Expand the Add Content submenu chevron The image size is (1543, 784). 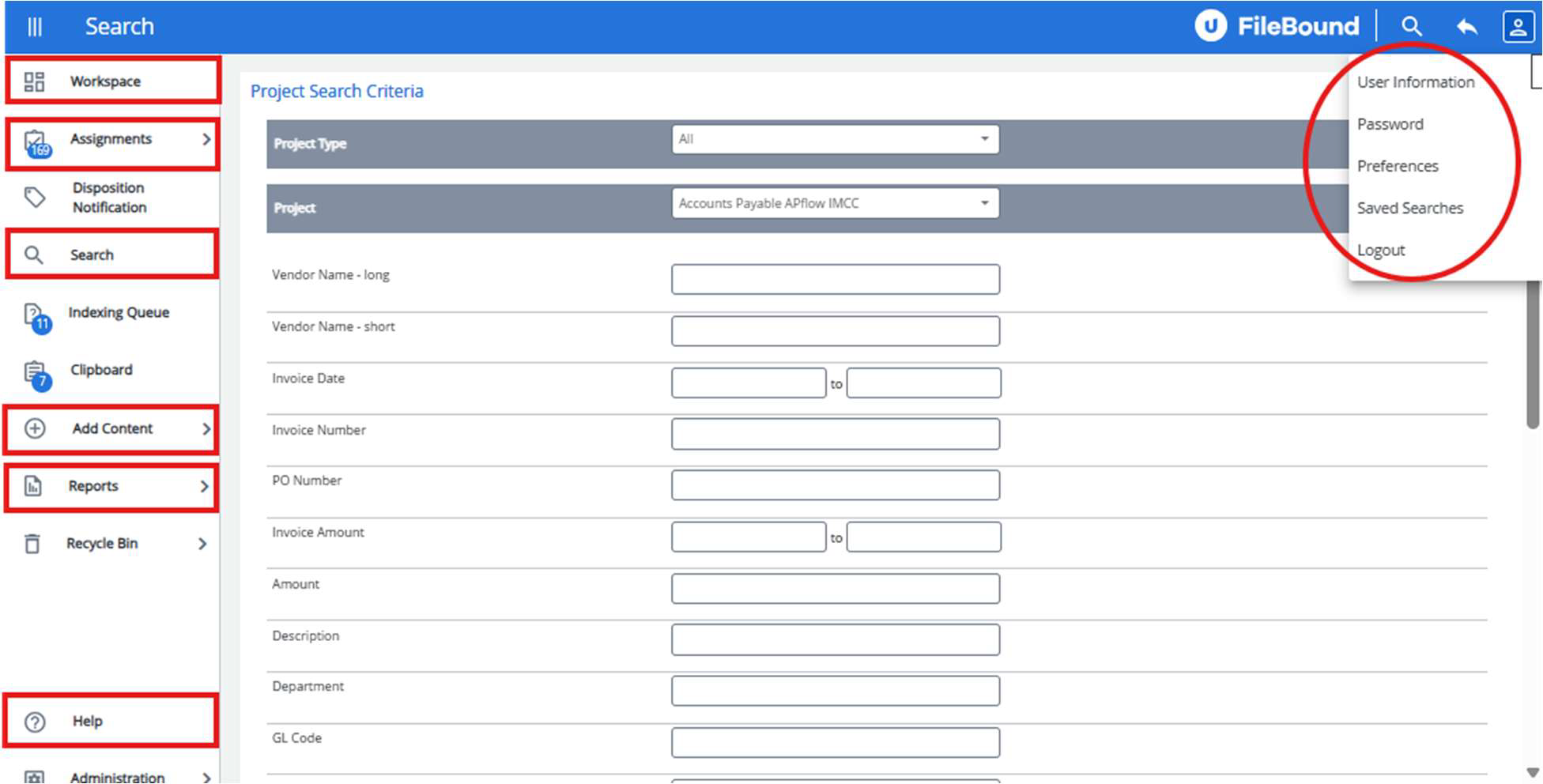tap(206, 428)
